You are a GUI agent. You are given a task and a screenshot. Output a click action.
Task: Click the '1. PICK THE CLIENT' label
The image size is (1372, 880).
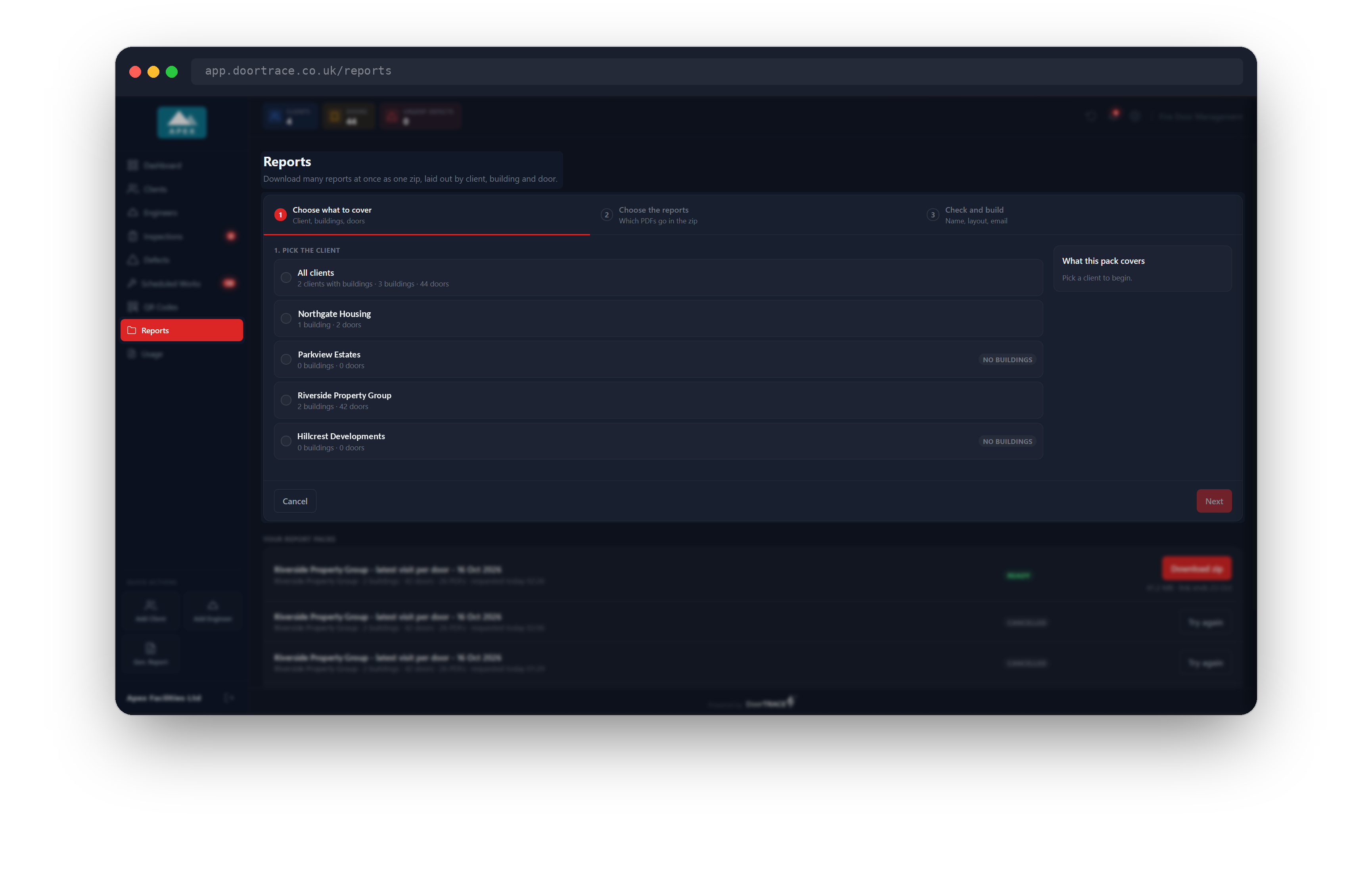[x=307, y=250]
